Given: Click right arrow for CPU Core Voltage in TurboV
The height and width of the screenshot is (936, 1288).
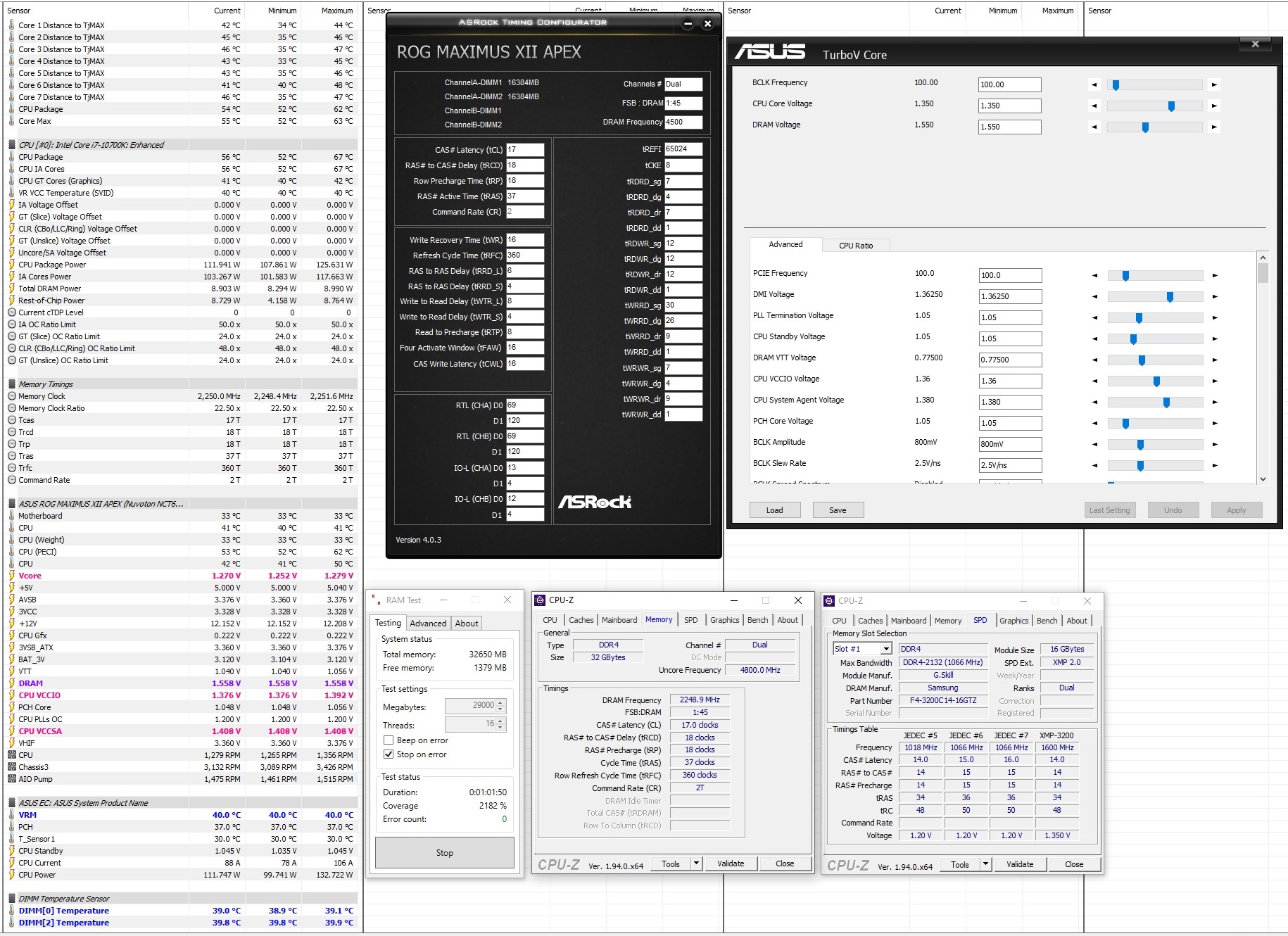Looking at the screenshot, I should tap(1214, 106).
